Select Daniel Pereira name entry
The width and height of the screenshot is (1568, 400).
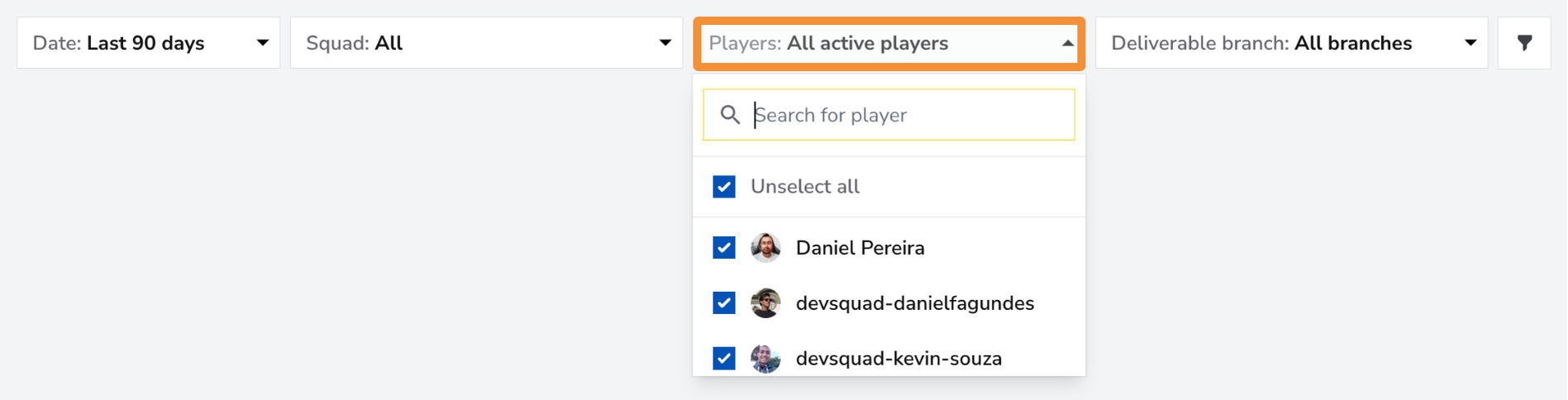(x=860, y=248)
